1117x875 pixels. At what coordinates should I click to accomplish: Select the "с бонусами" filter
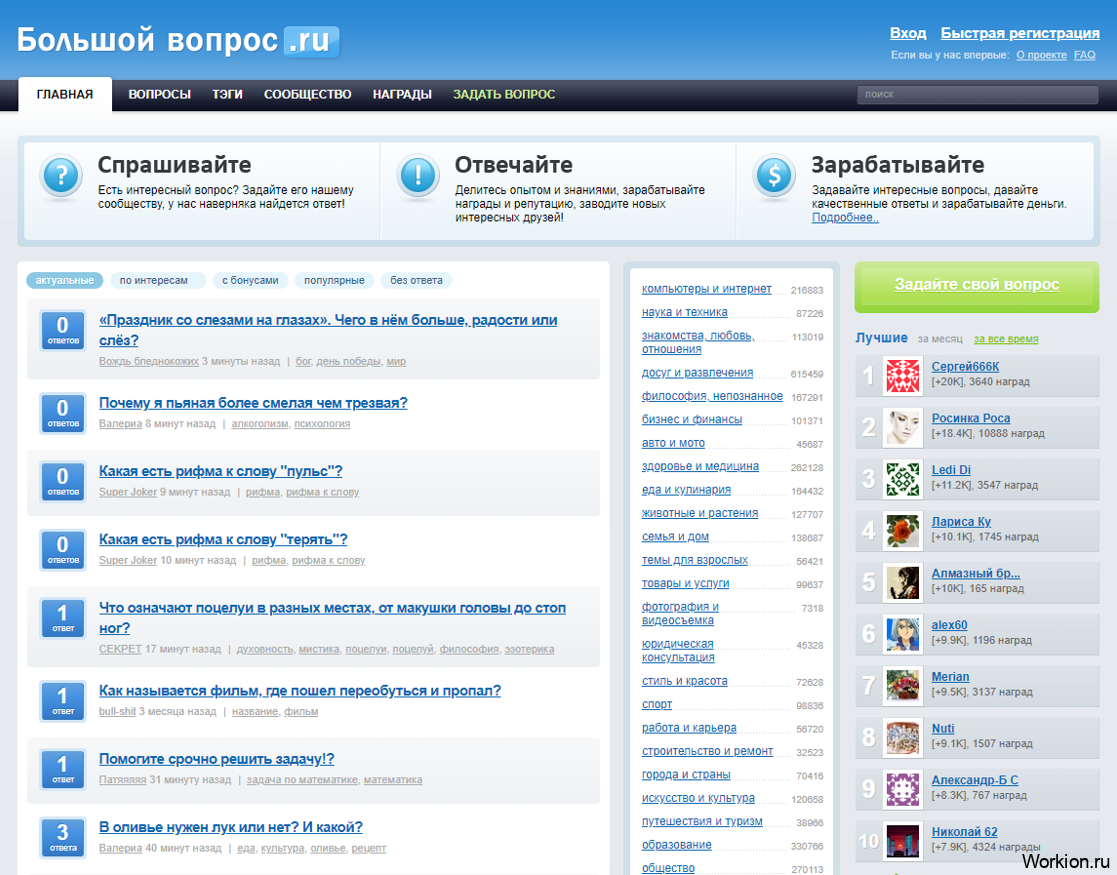click(x=250, y=281)
